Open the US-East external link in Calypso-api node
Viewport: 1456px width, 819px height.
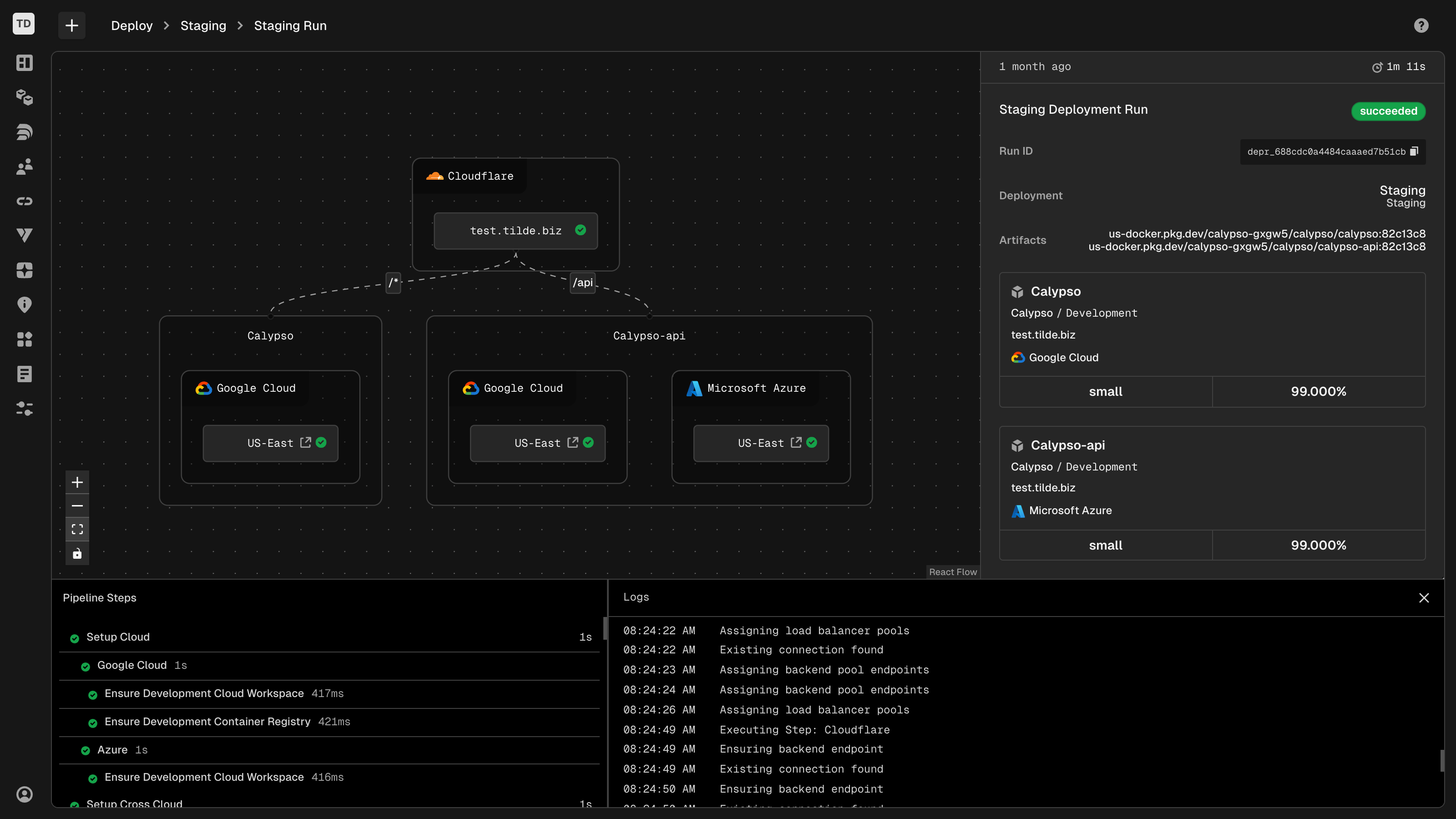[x=572, y=443]
